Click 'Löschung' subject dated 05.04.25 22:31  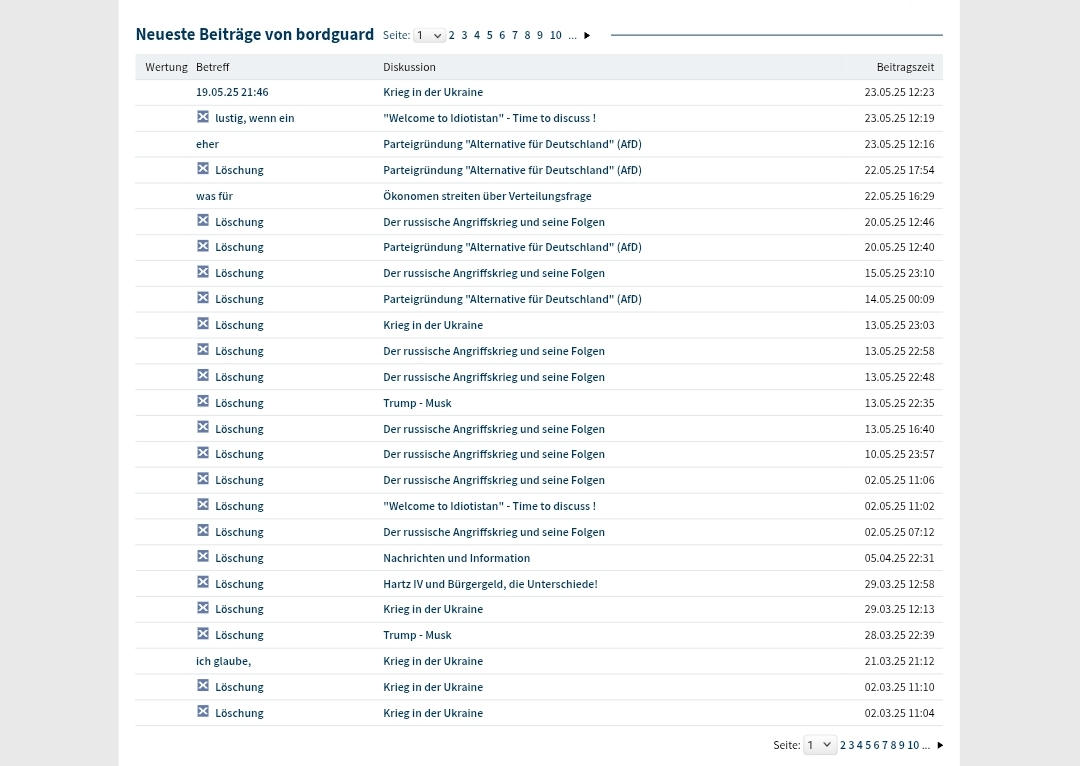239,558
